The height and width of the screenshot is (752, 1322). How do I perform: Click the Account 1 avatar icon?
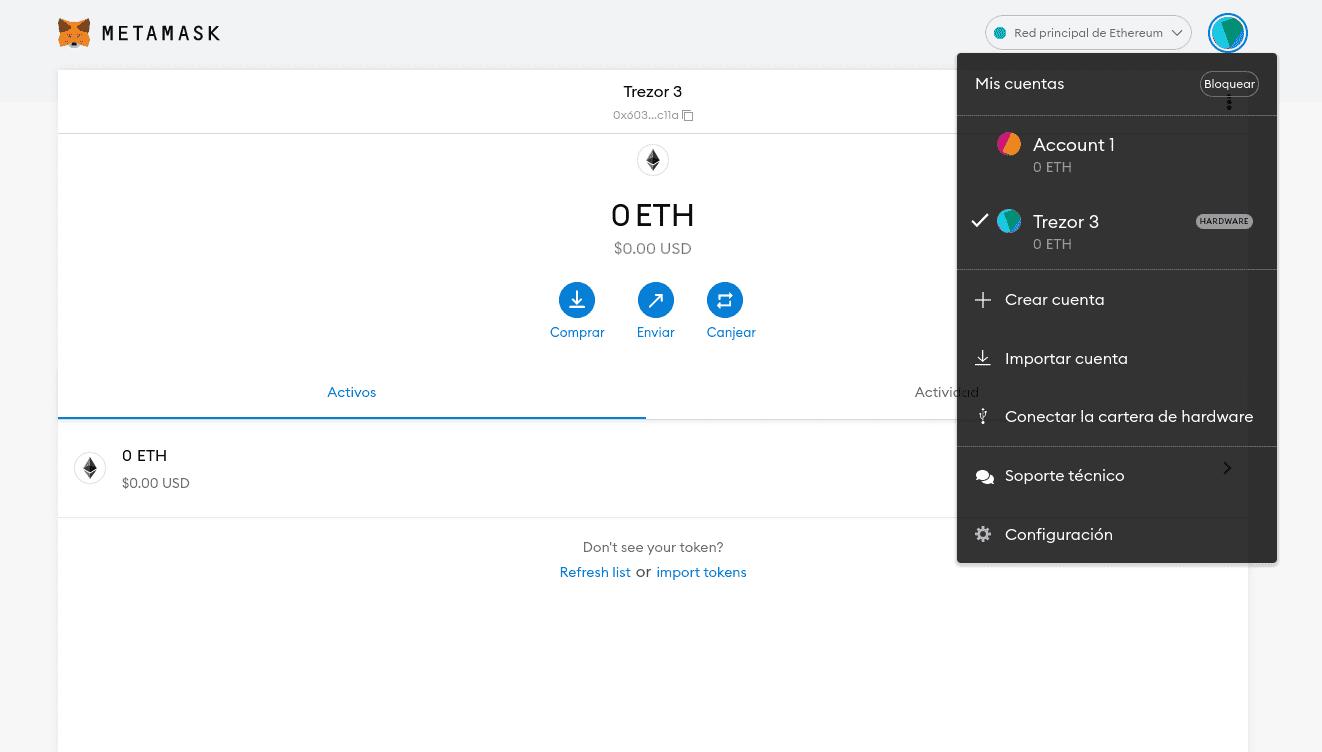pos(1009,144)
